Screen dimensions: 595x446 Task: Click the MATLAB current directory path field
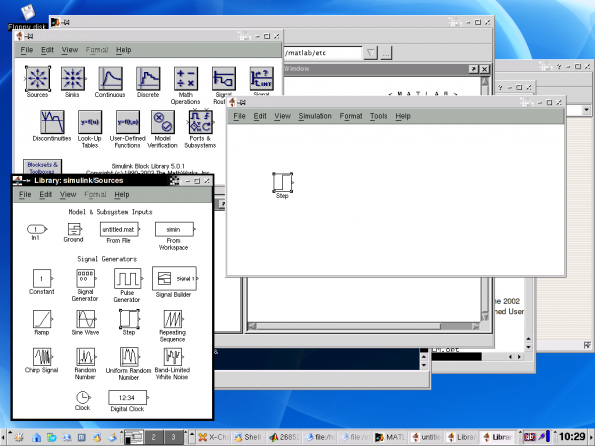click(x=322, y=53)
